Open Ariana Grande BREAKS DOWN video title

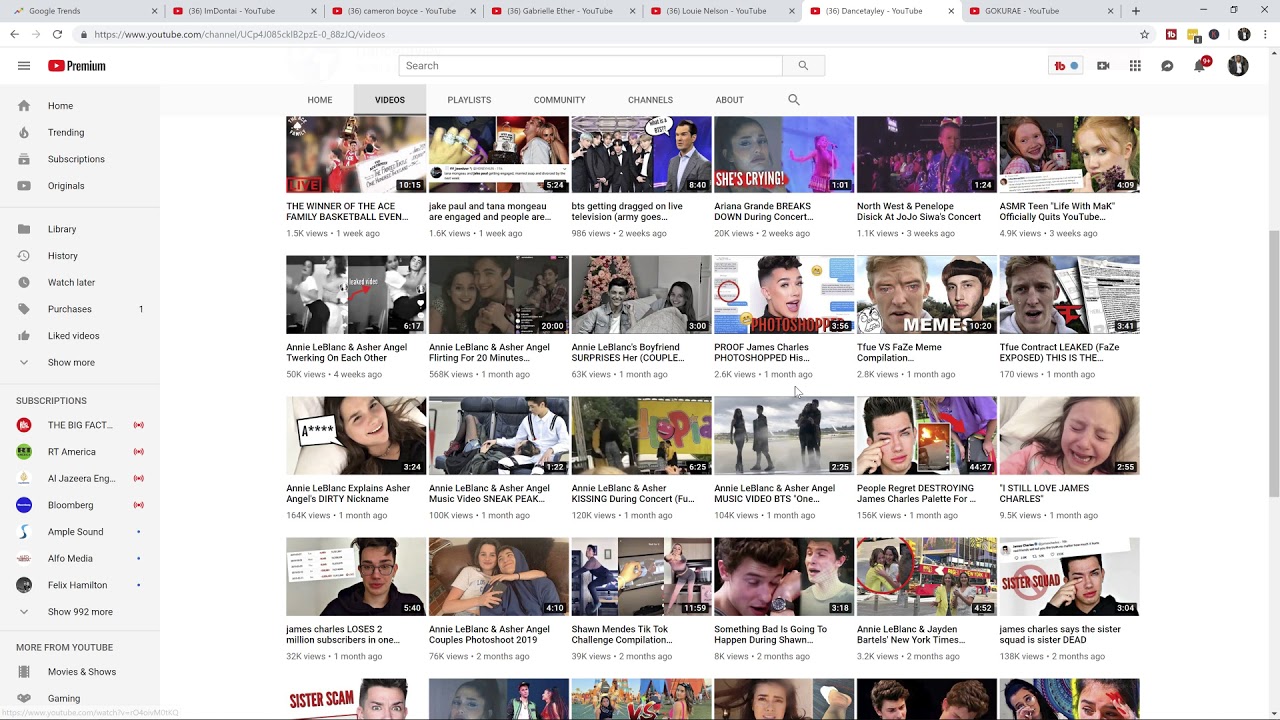click(x=763, y=211)
